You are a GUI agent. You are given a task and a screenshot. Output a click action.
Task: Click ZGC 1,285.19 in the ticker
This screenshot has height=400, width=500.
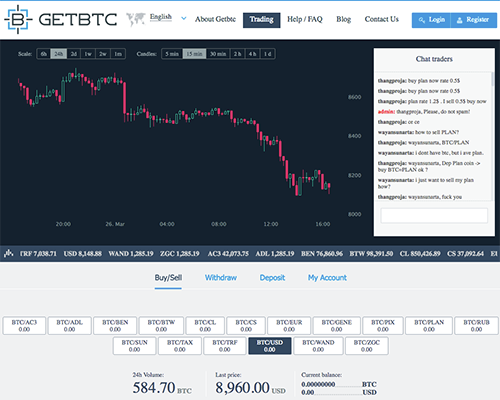[x=180, y=254]
